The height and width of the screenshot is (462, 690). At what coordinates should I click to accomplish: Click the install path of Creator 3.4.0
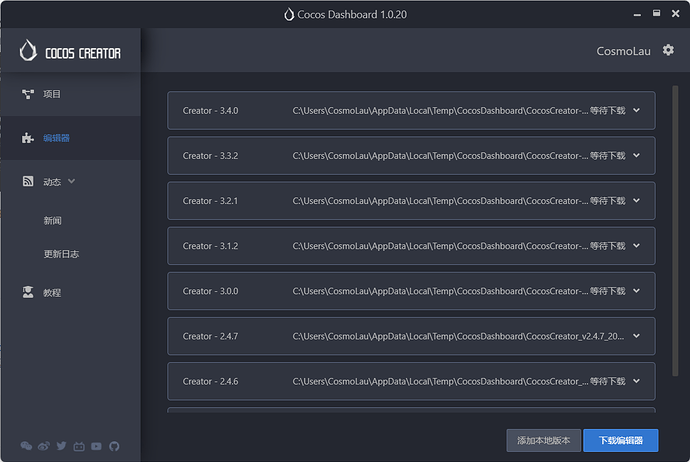point(440,110)
